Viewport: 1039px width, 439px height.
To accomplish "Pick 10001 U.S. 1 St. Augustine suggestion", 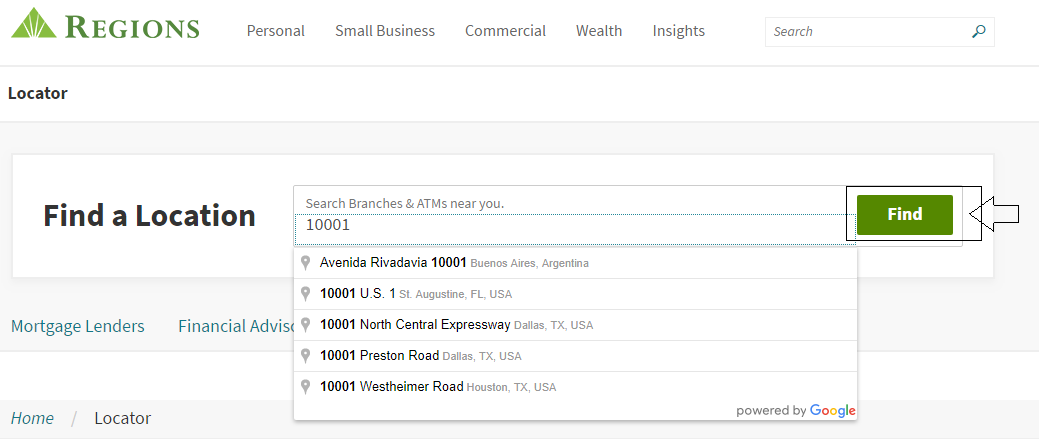I will 415,294.
